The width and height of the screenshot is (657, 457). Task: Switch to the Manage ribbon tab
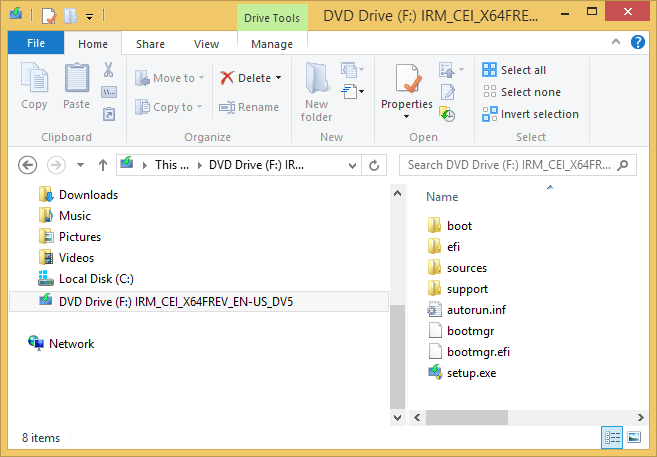pyautogui.click(x=272, y=44)
